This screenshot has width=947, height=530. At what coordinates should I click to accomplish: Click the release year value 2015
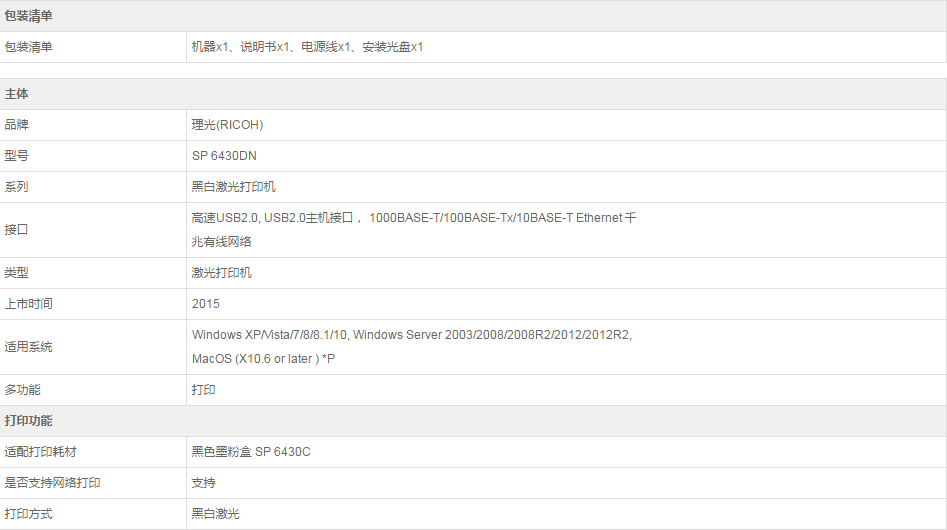pos(206,304)
